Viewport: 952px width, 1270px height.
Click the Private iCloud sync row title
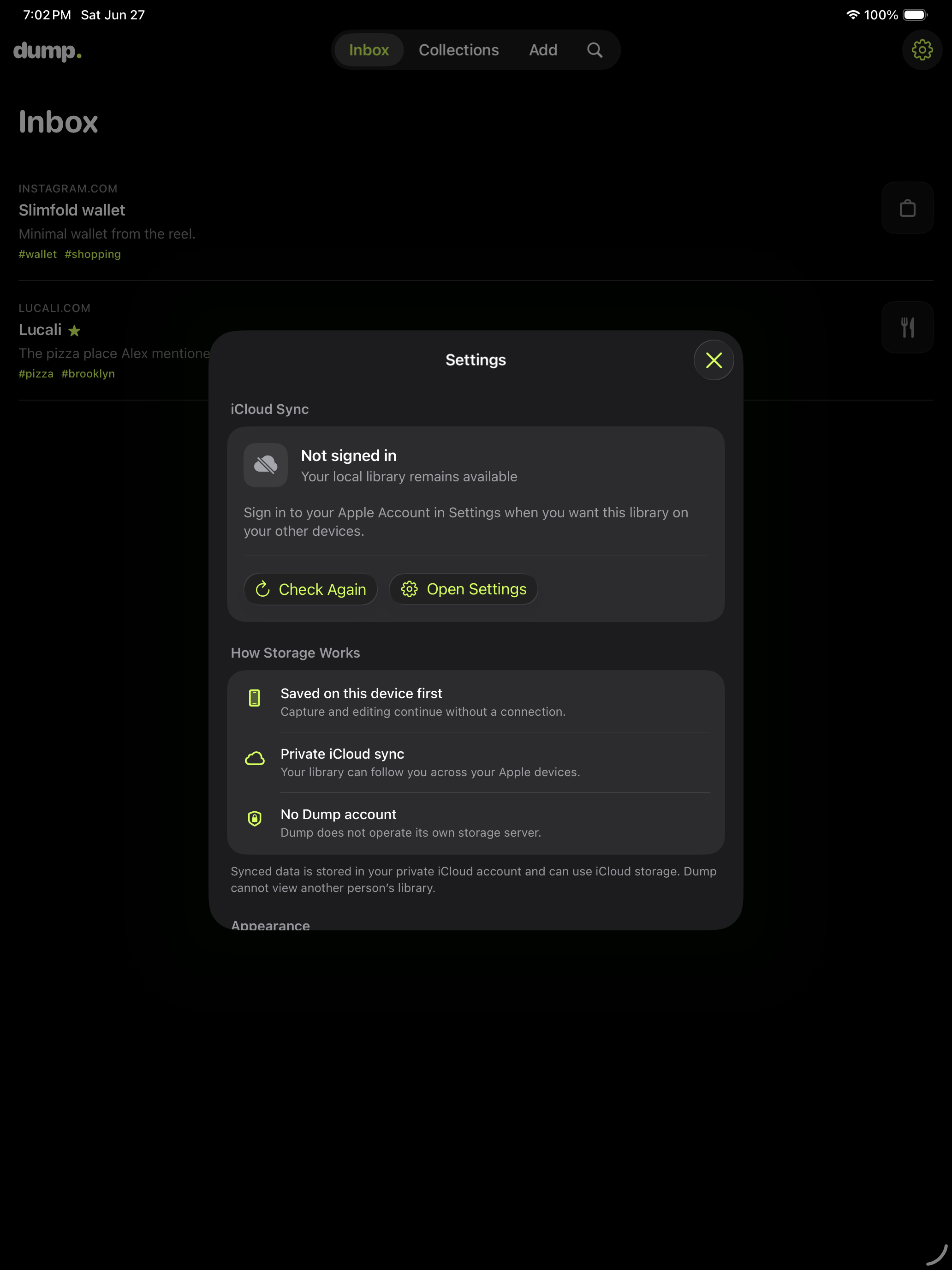(342, 754)
